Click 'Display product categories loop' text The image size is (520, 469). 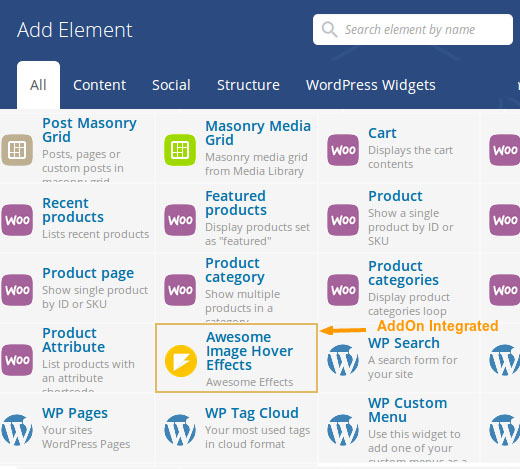(409, 304)
